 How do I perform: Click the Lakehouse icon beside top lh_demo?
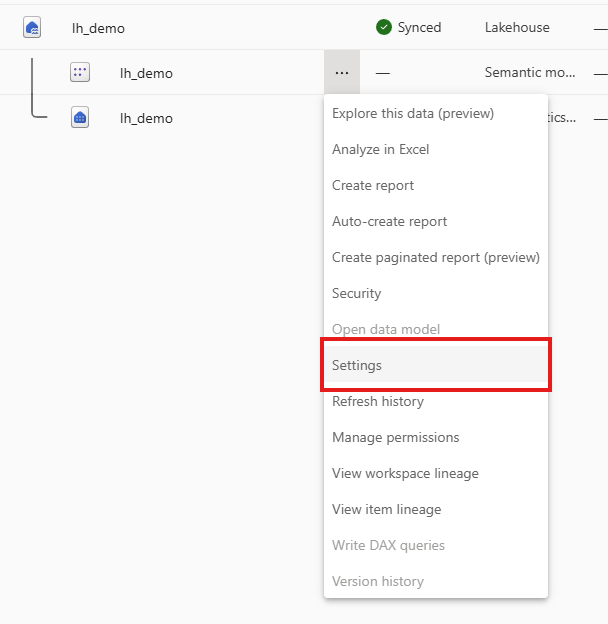(32, 28)
